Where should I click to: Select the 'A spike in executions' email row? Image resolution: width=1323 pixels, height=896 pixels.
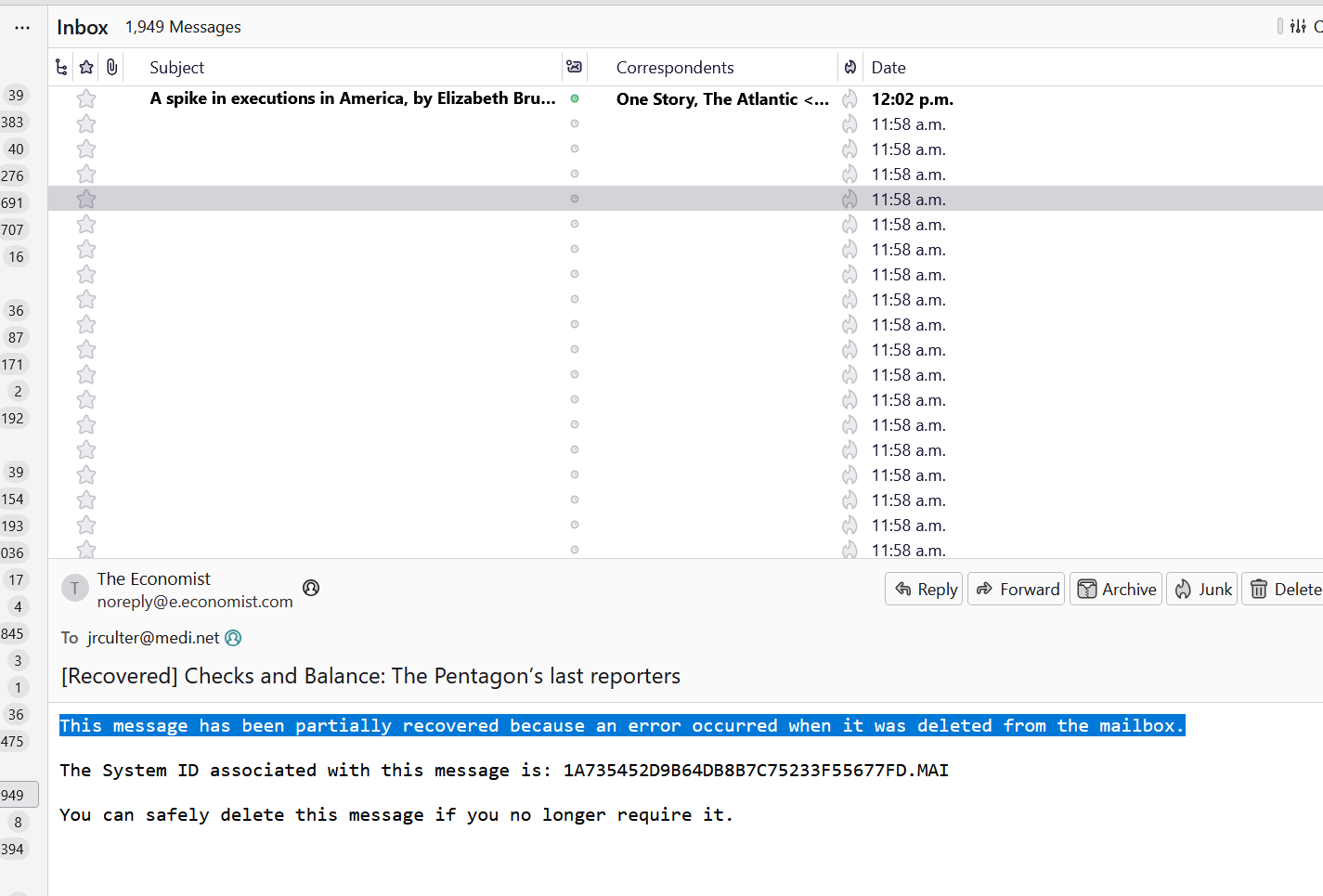(x=353, y=98)
